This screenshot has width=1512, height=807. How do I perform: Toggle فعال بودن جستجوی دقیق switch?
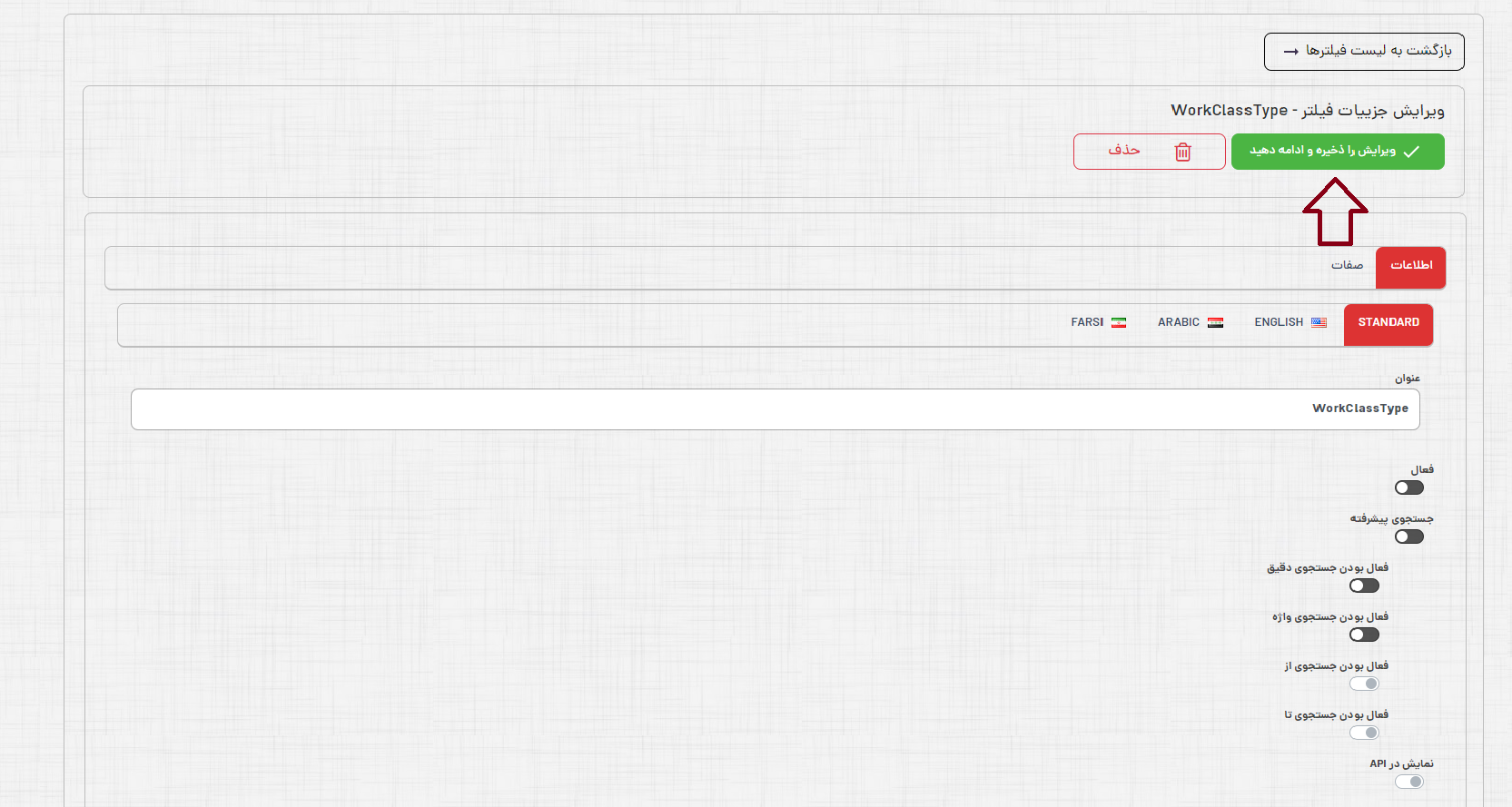point(1364,586)
